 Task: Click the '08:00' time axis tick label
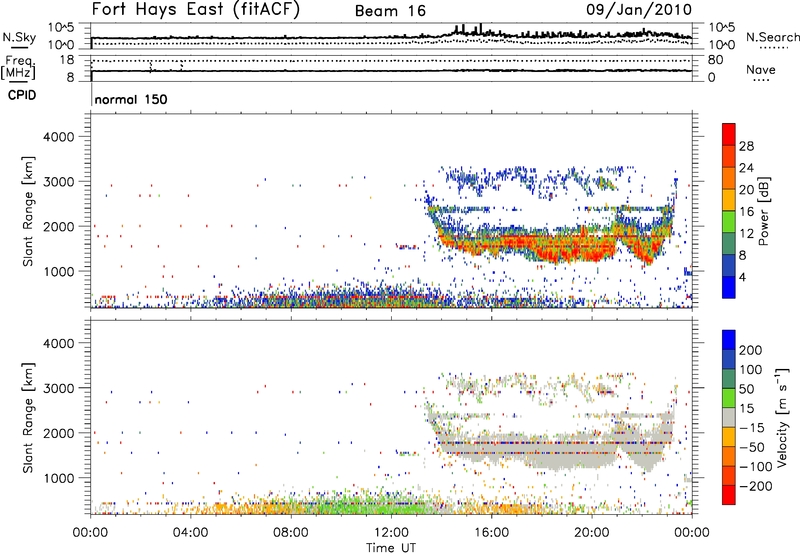[291, 533]
